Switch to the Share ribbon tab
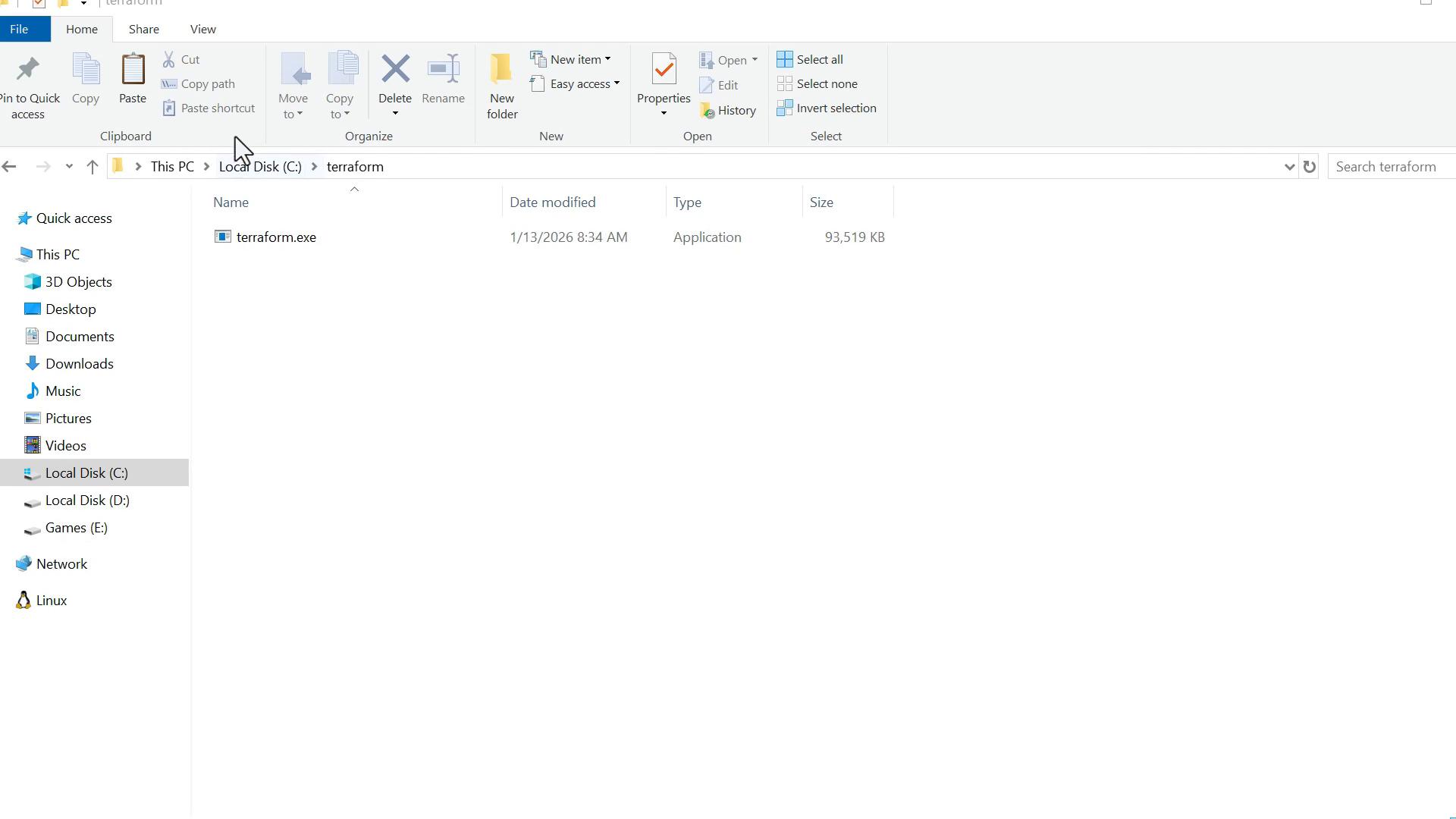This screenshot has height=819, width=1456. click(144, 29)
